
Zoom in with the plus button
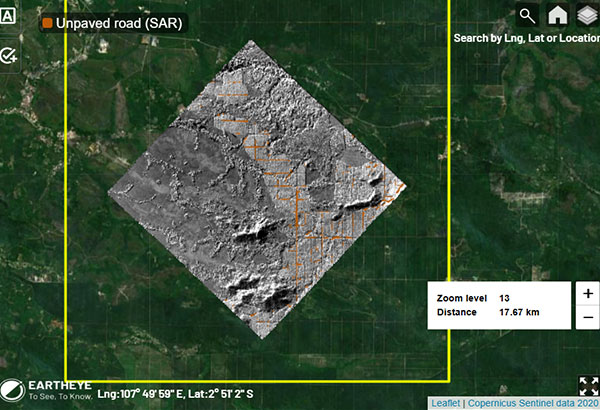point(588,295)
